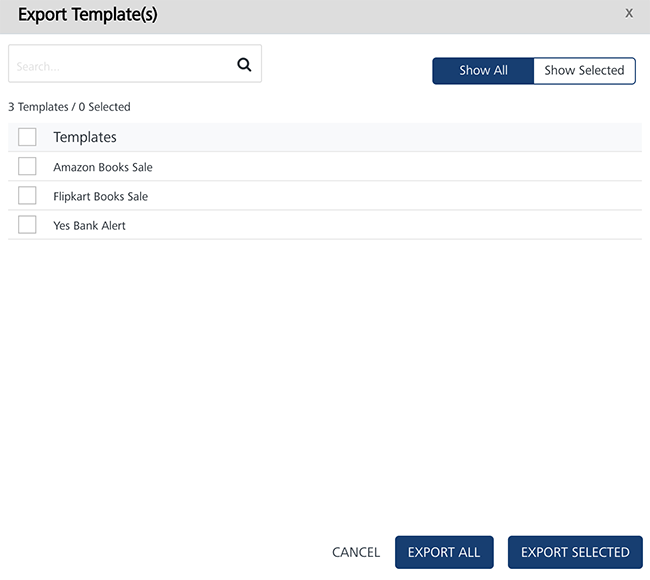Click the placeholder text inside the search box

38,66
